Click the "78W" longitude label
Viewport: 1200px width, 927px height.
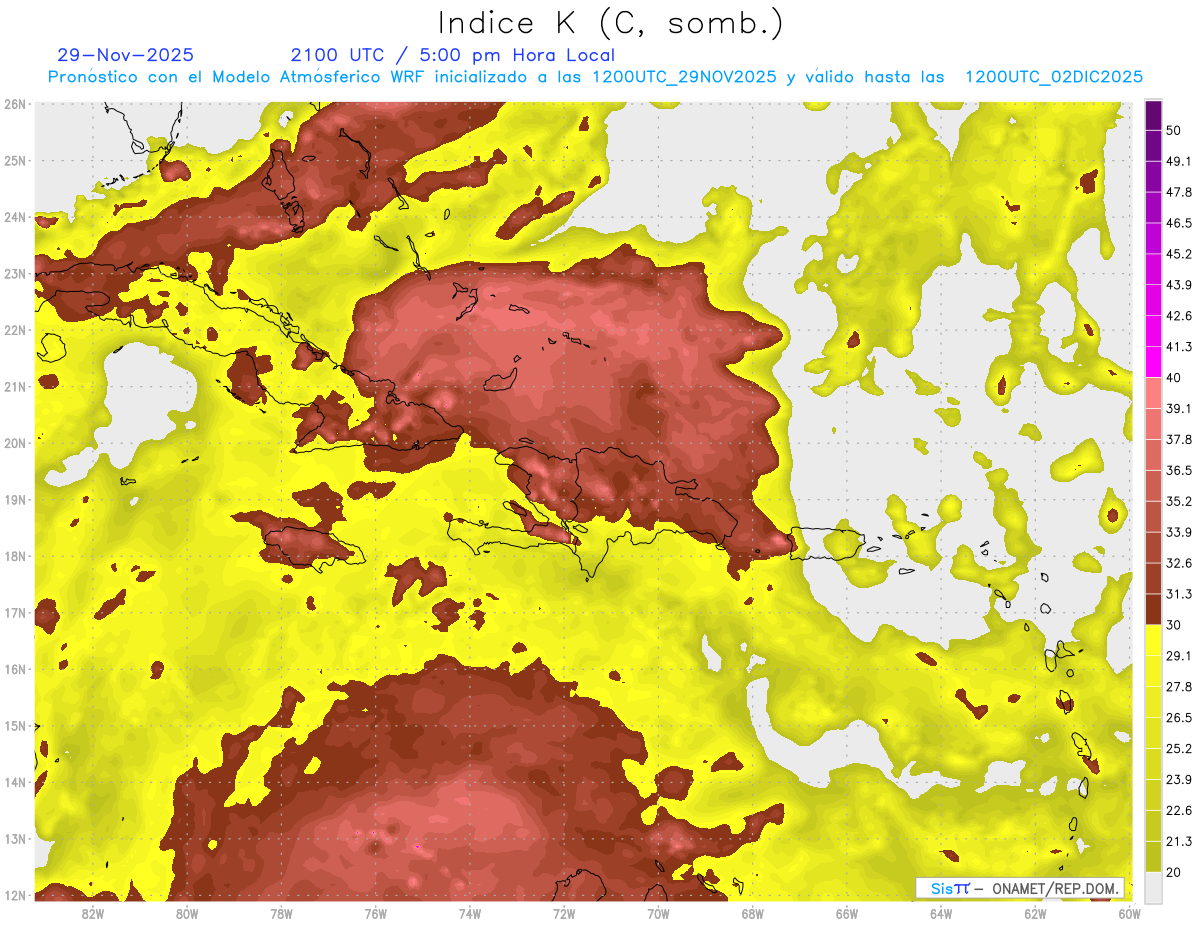[x=281, y=913]
